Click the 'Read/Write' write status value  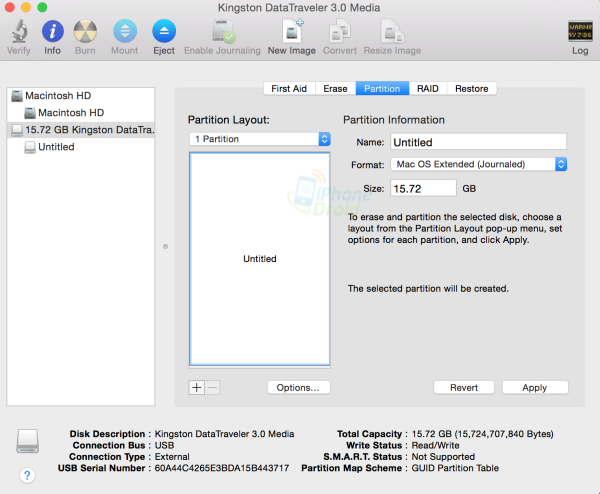pyautogui.click(x=435, y=445)
